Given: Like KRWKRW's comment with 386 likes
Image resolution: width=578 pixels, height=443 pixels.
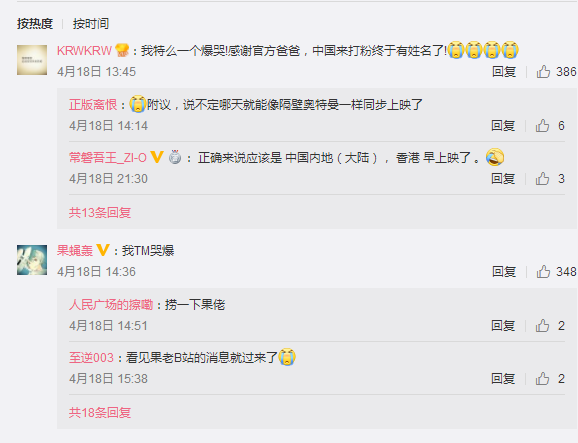Looking at the screenshot, I should (x=543, y=71).
